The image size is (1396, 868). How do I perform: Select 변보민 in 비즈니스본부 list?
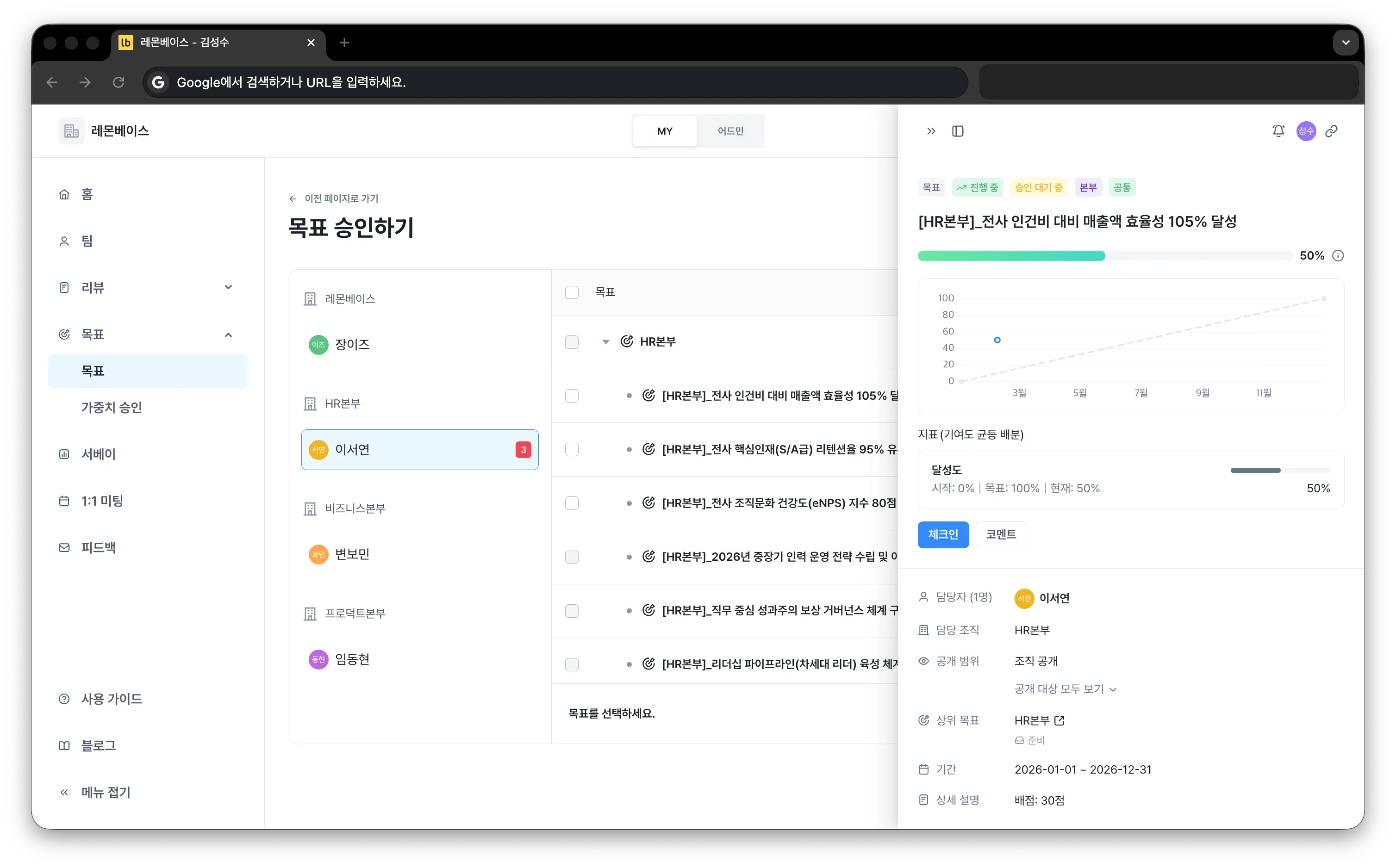click(419, 555)
